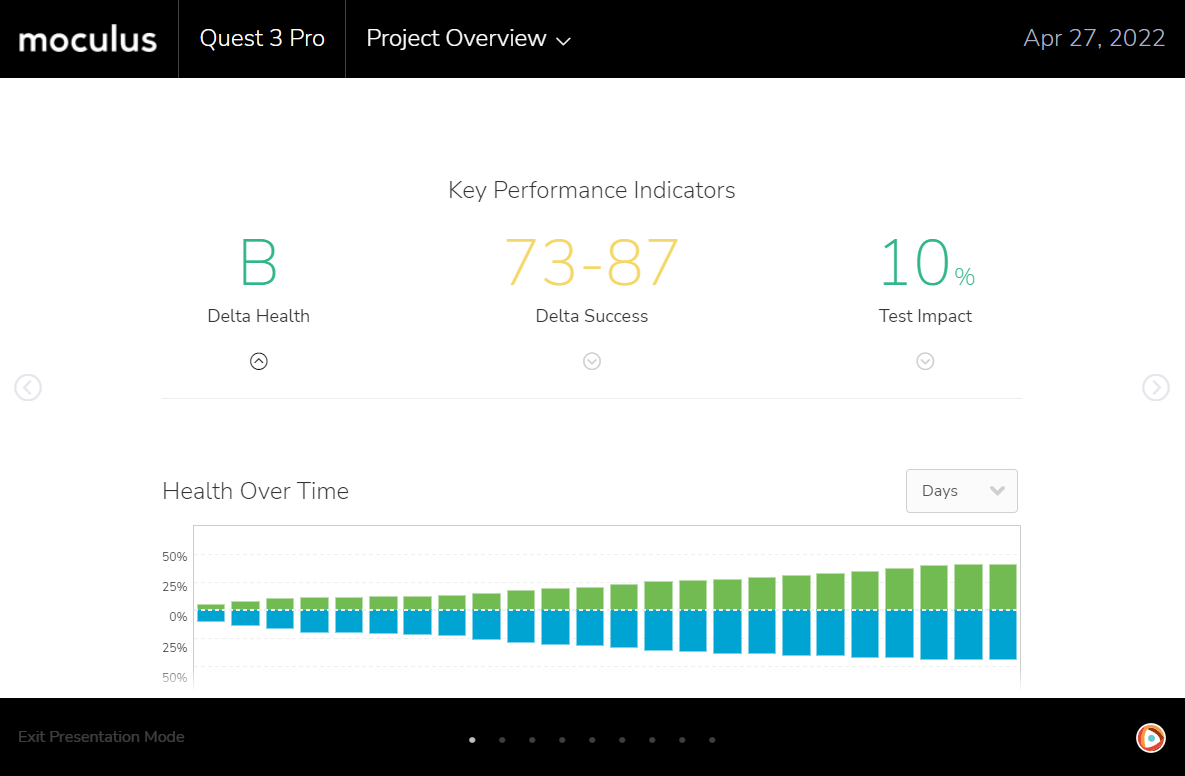Image resolution: width=1185 pixels, height=776 pixels.
Task: Expand the Delta Success details chevron
Action: click(592, 362)
